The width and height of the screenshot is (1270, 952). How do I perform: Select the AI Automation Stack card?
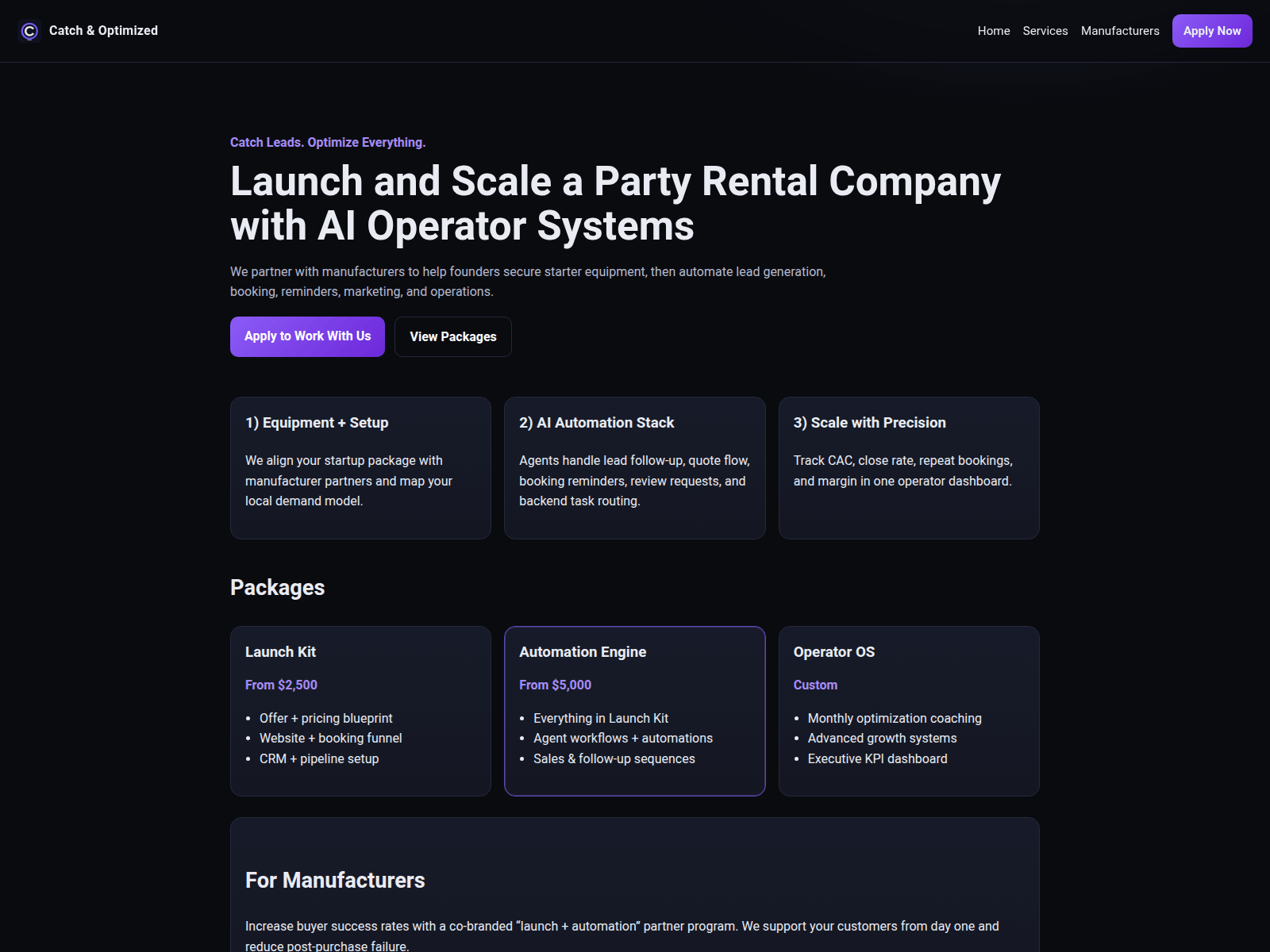pyautogui.click(x=634, y=468)
